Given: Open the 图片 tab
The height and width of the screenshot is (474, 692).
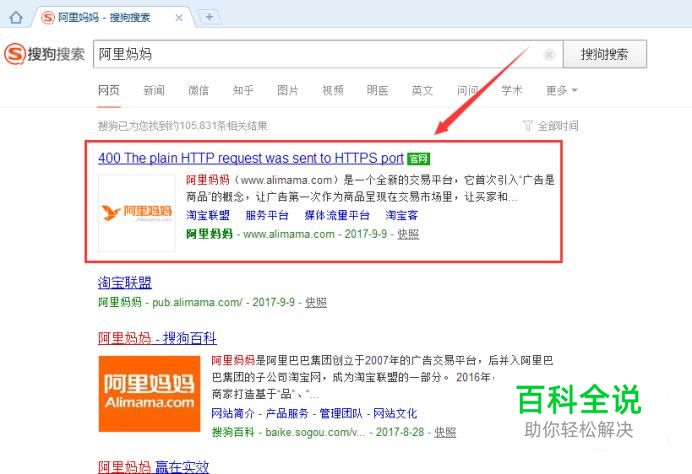Looking at the screenshot, I should click(288, 90).
